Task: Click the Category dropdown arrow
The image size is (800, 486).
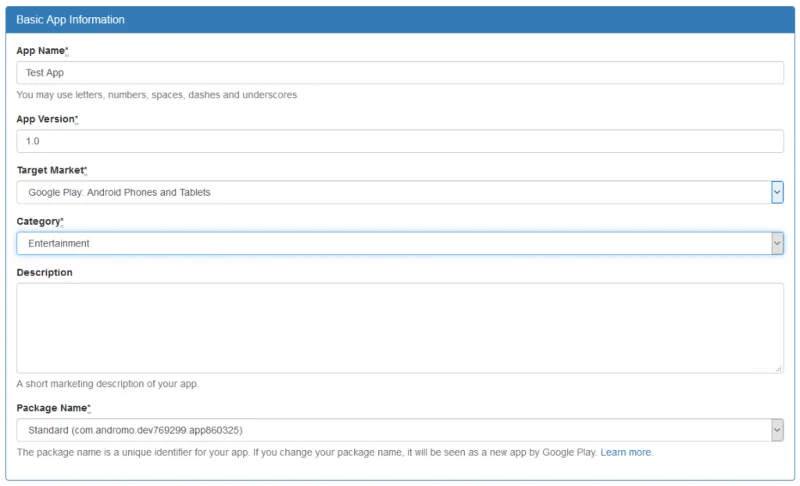Action: point(777,243)
